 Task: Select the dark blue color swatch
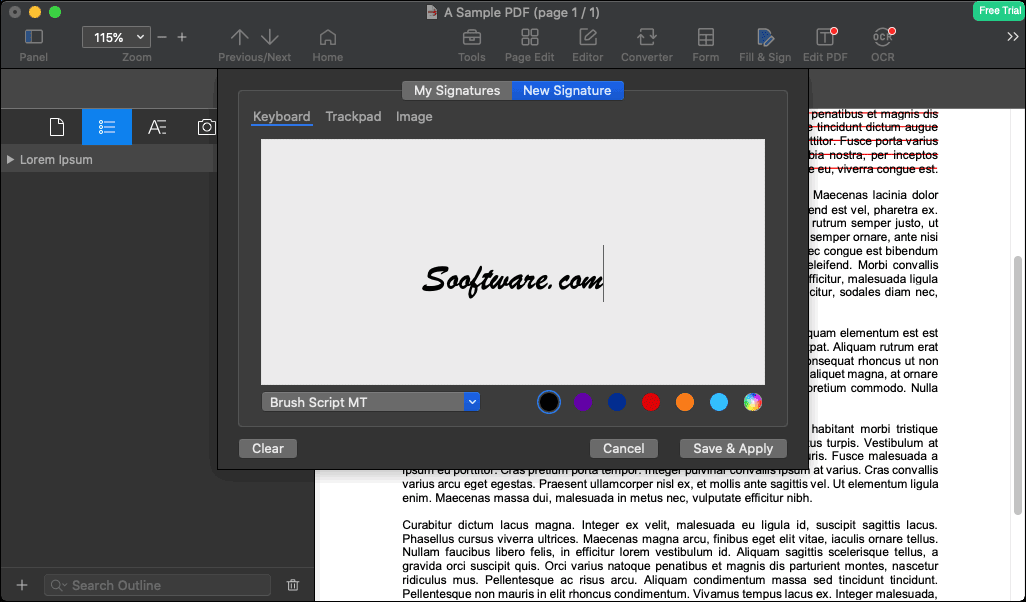click(617, 402)
